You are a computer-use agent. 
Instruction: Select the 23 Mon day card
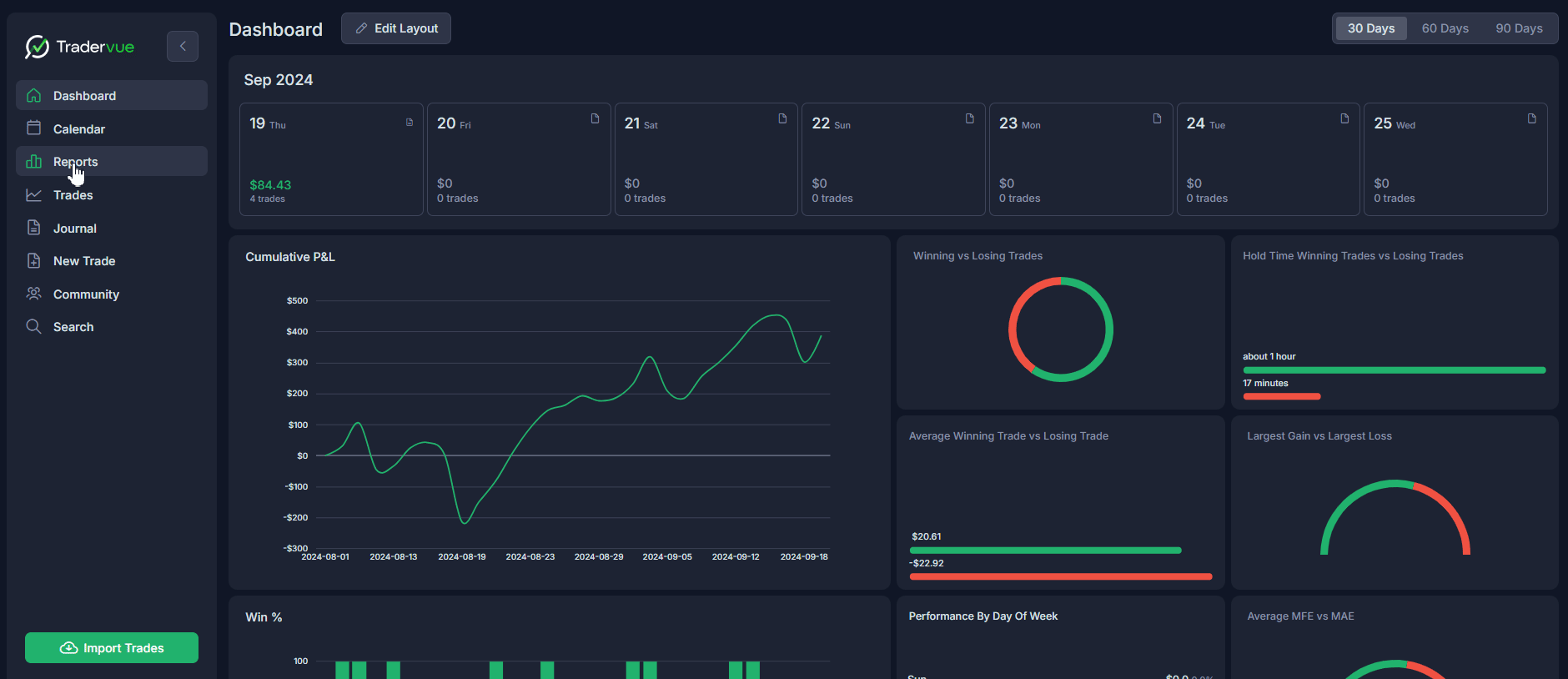(1081, 159)
